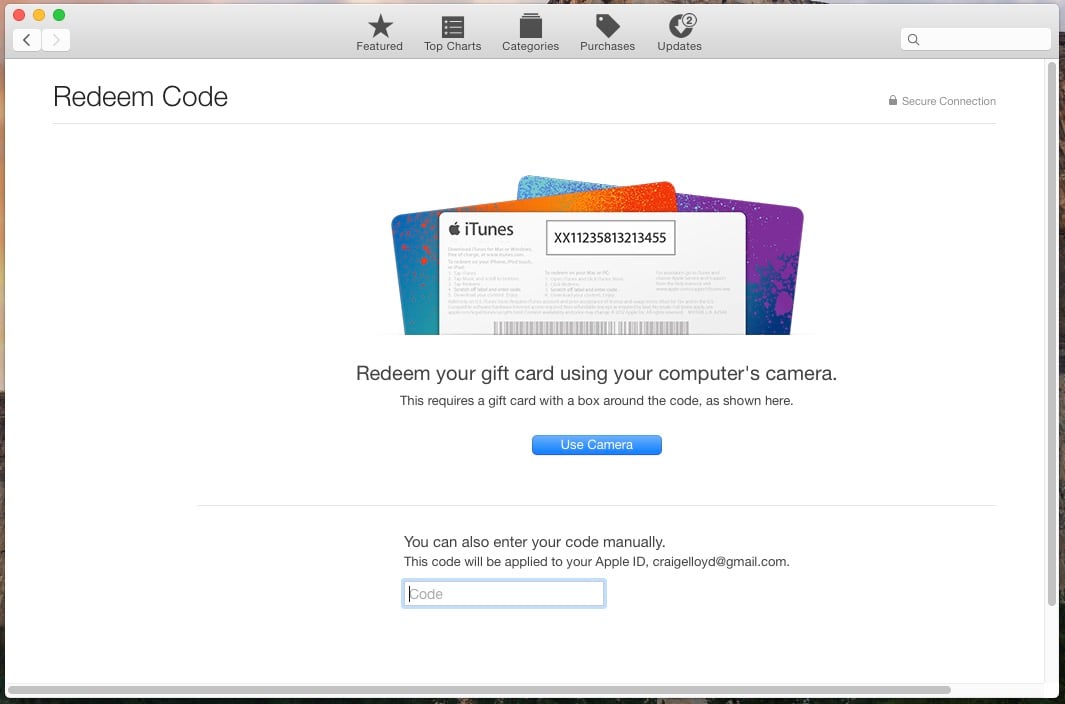Go forward with the right arrow button
The height and width of the screenshot is (704, 1065).
(x=56, y=40)
